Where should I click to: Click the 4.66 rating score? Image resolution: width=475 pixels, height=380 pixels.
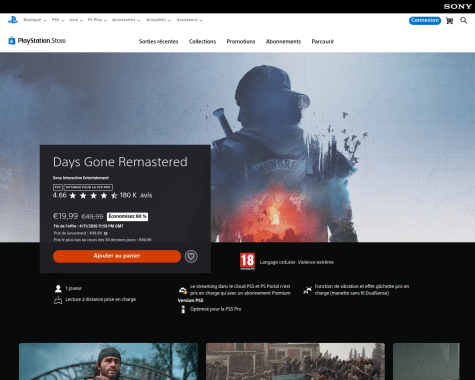pos(60,195)
